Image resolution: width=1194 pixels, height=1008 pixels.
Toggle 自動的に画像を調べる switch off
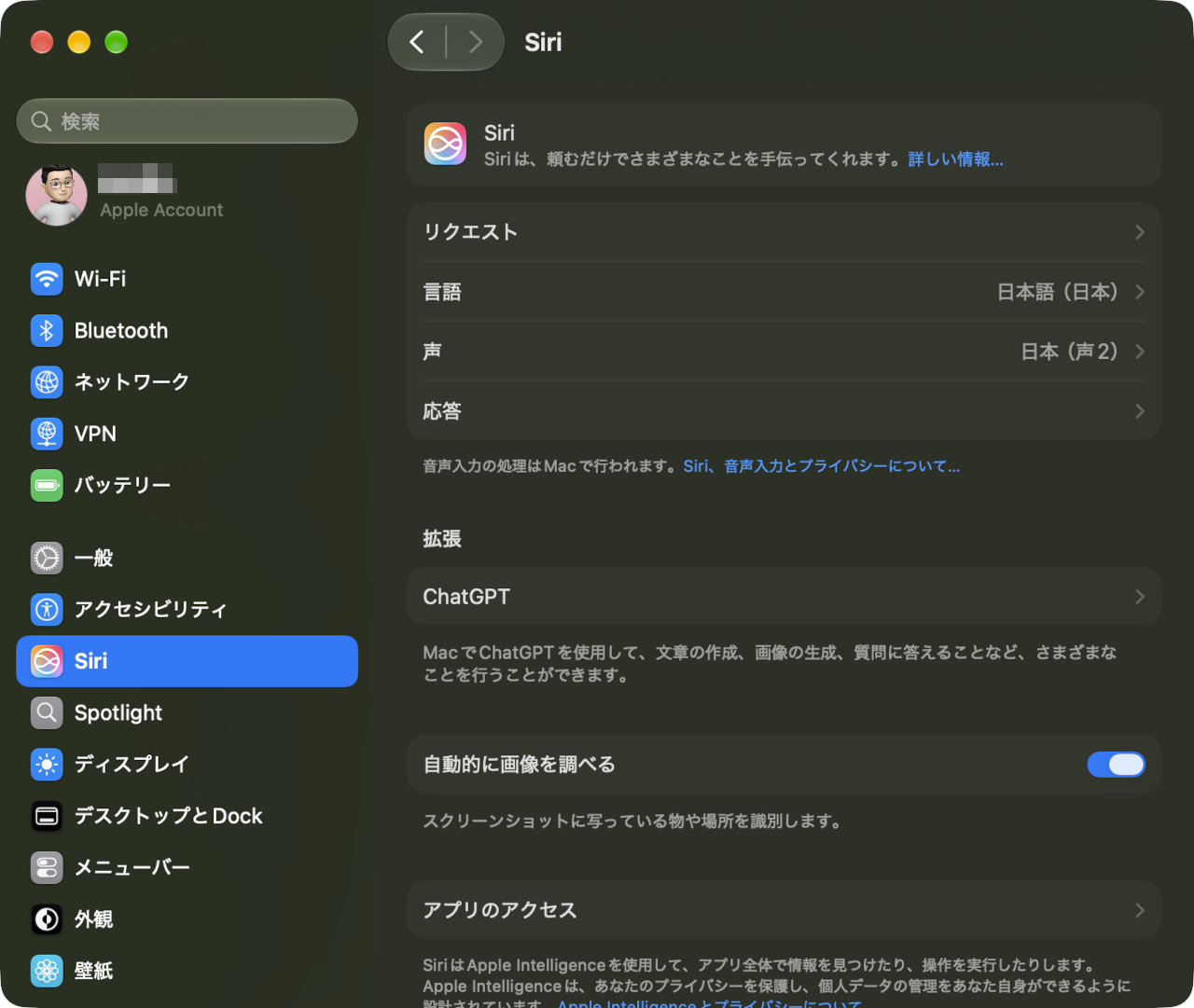(x=1116, y=765)
